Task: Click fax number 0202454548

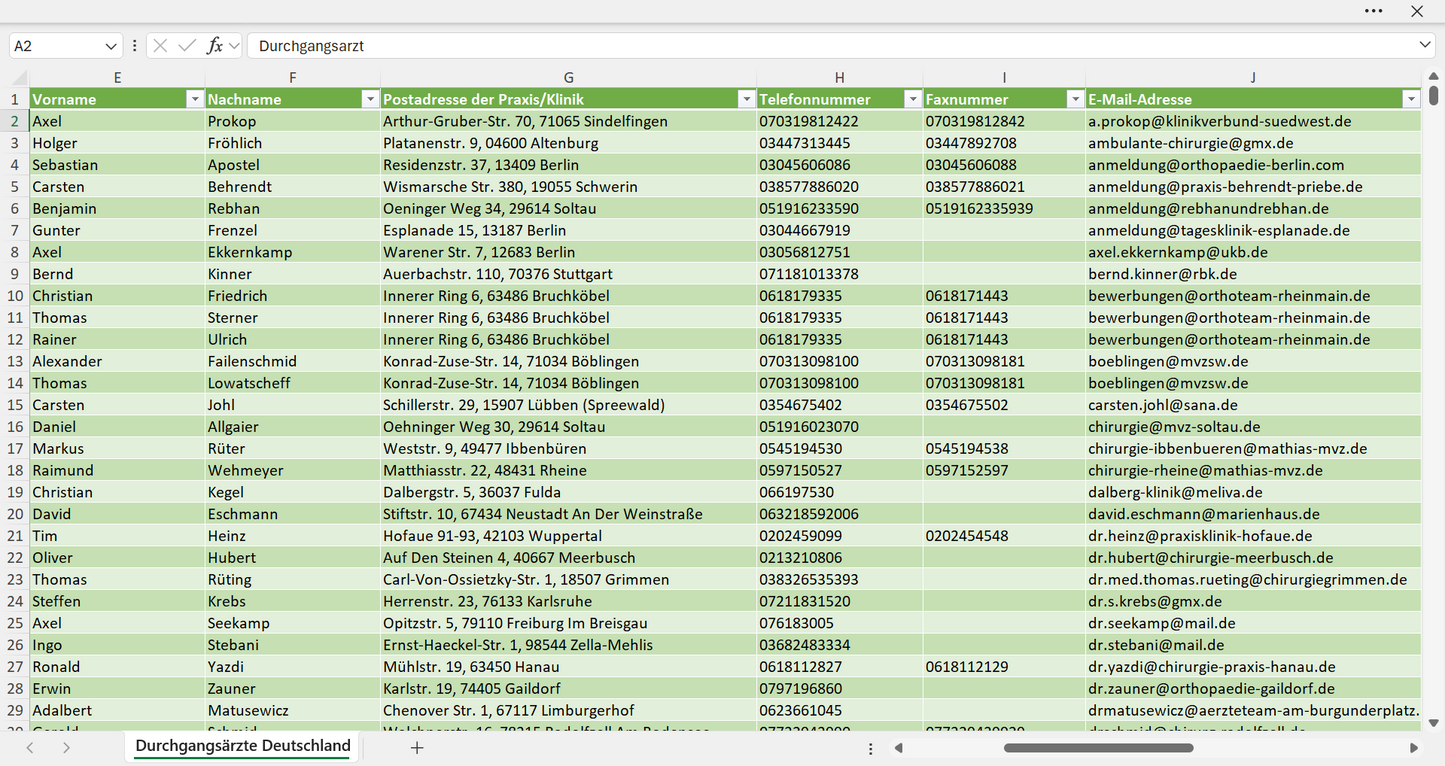Action: point(1004,536)
